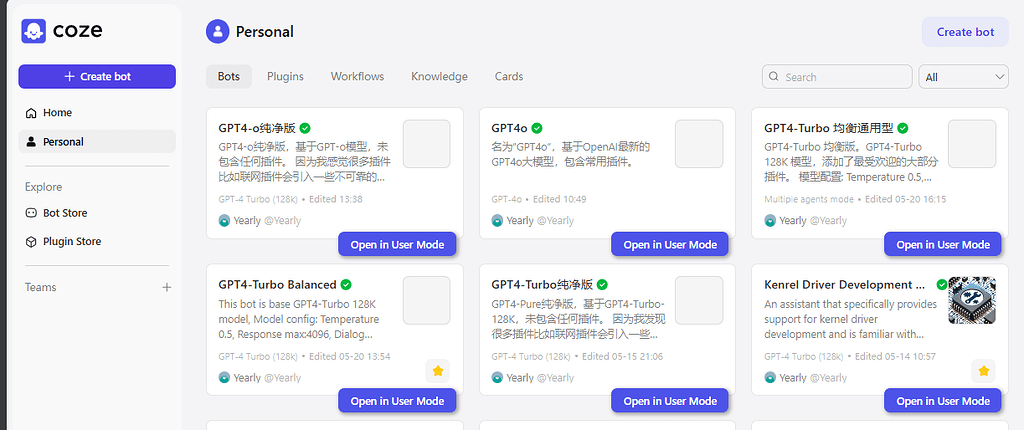
Task: Click Yearly avatar on GPT4-Turbo Balanced card
Action: point(225,378)
